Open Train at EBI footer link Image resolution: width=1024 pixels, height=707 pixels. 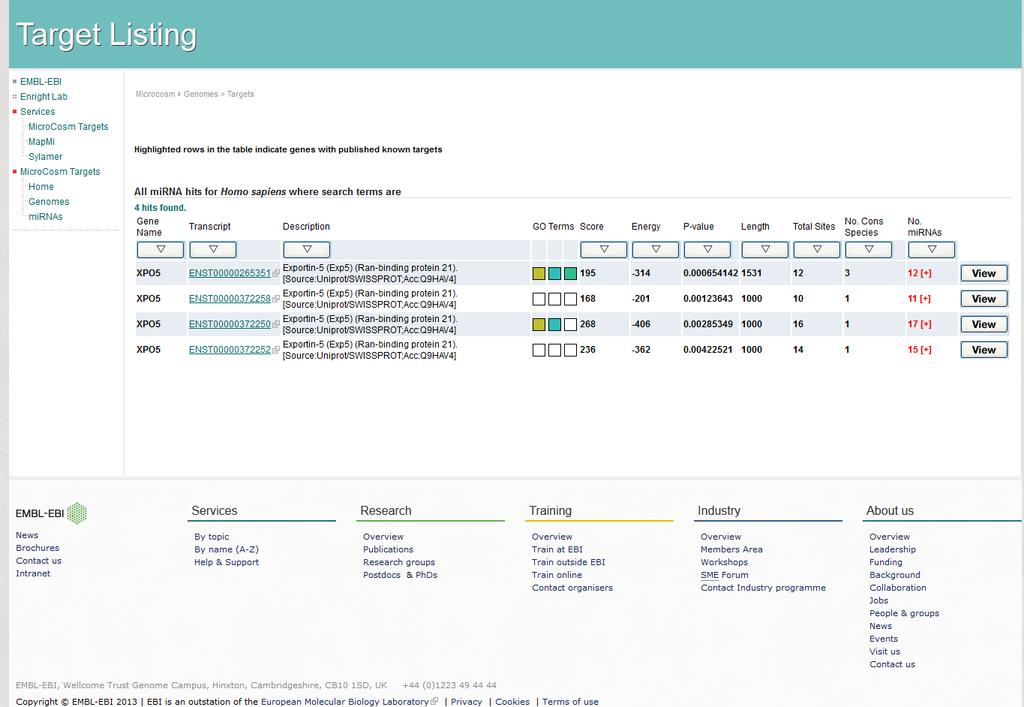pos(557,550)
